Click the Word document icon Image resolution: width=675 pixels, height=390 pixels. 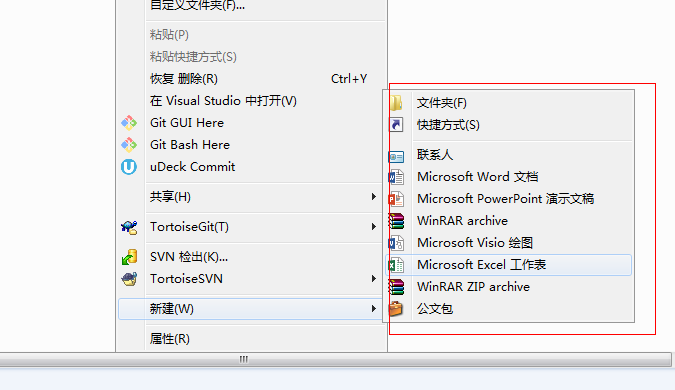click(x=396, y=177)
